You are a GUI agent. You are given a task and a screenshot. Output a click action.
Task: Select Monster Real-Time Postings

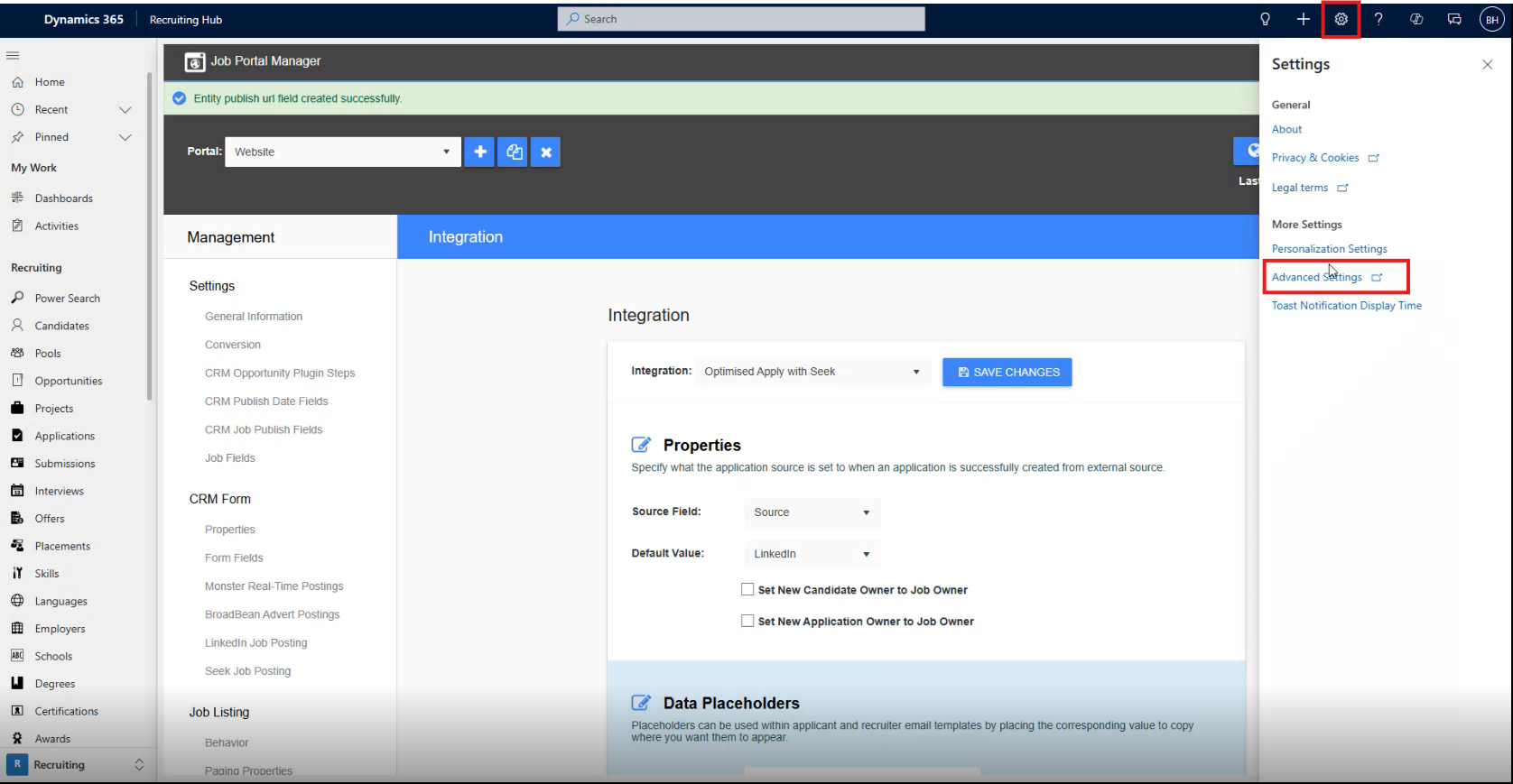click(x=274, y=586)
